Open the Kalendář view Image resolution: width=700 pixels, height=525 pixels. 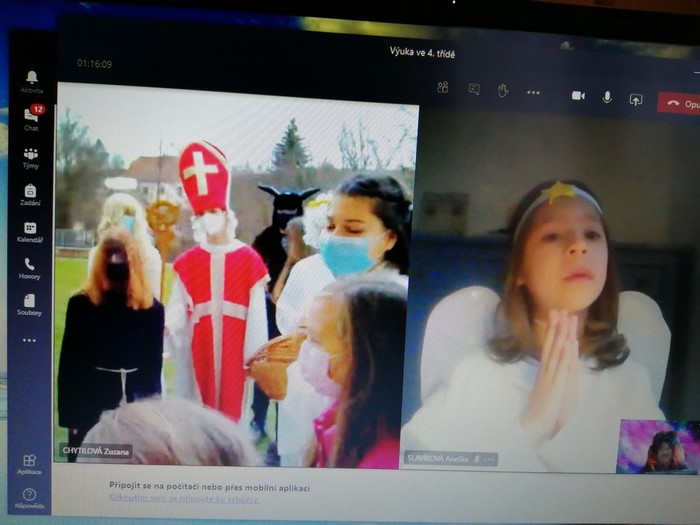[30, 231]
